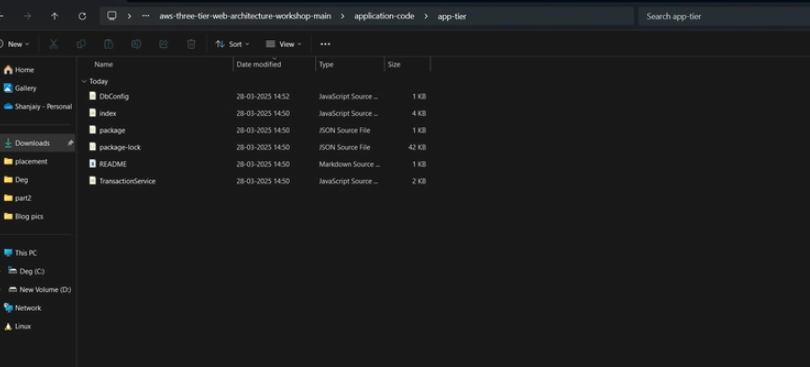The height and width of the screenshot is (367, 810).
Task: Click the Copy toolbar icon
Action: tap(81, 44)
